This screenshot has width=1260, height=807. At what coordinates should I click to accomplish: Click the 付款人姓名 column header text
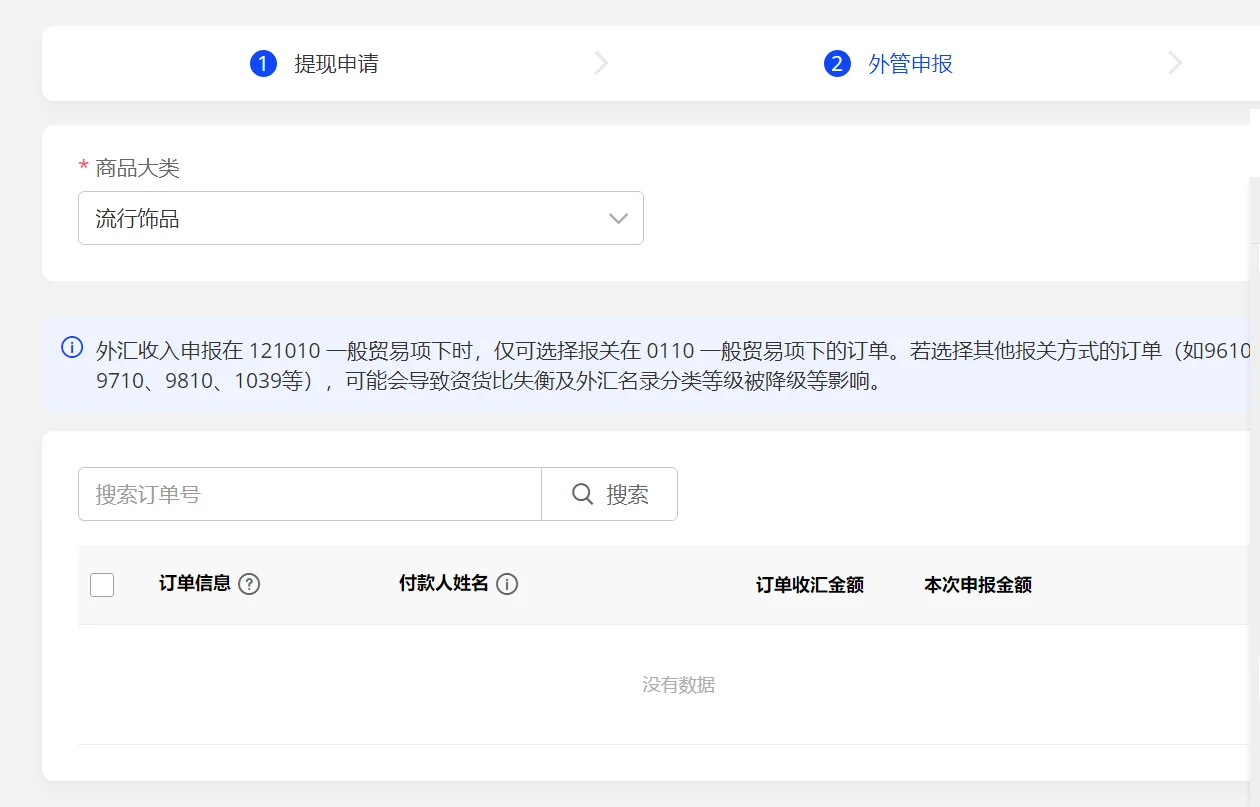pos(444,583)
